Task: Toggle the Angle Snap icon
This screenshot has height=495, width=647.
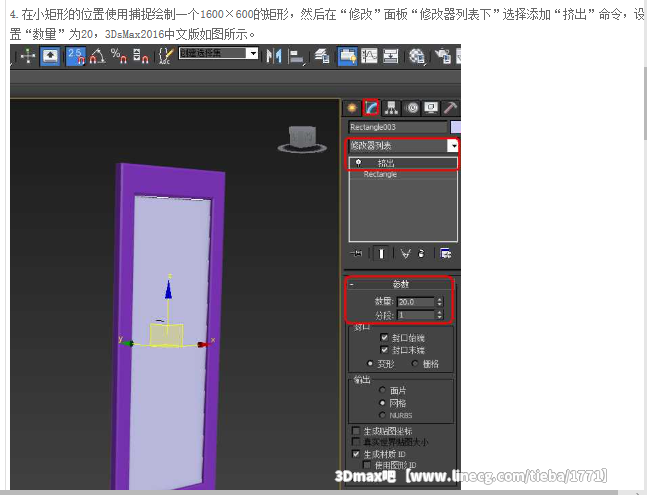Action: click(x=97, y=56)
